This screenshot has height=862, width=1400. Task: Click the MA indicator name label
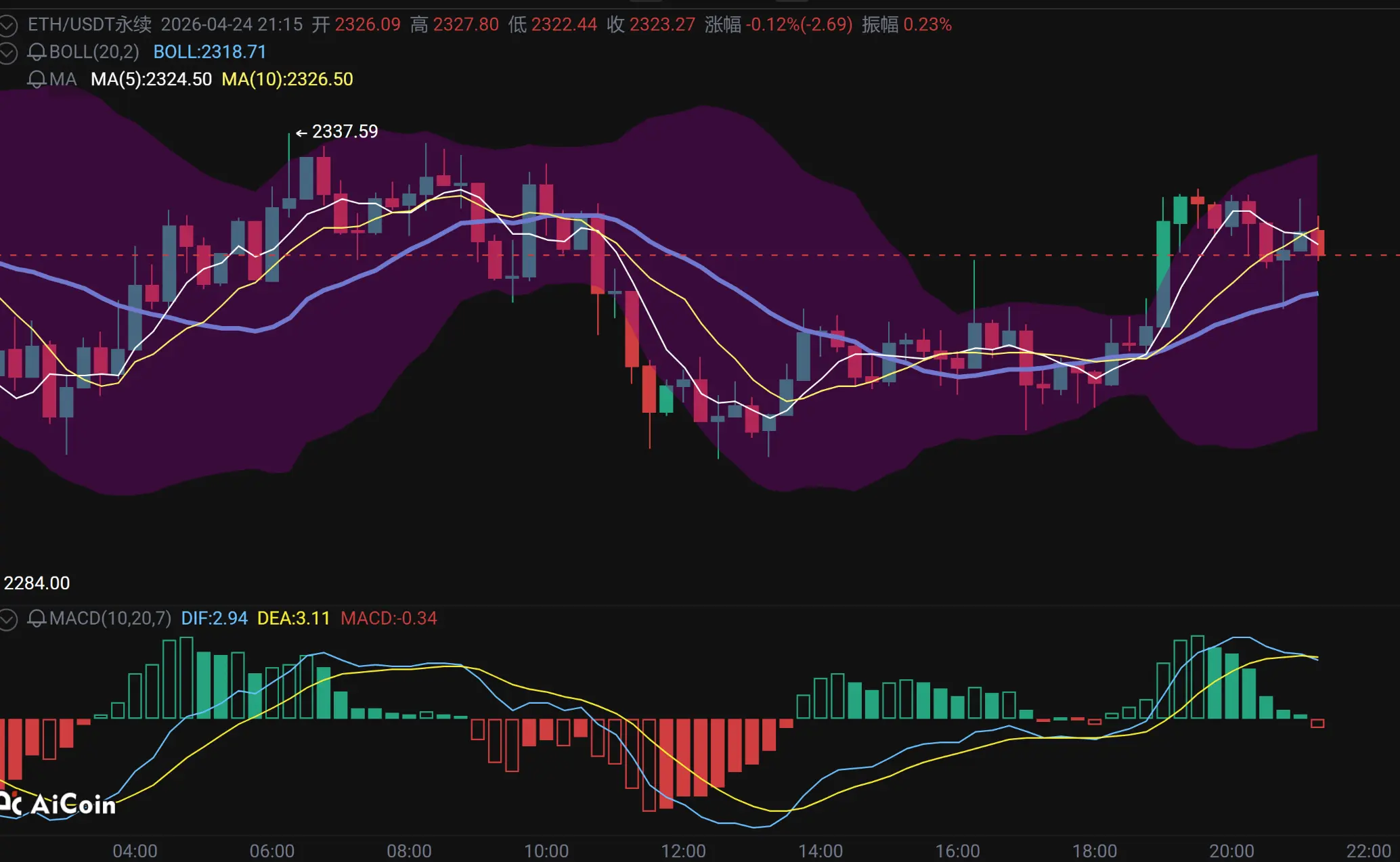[63, 80]
